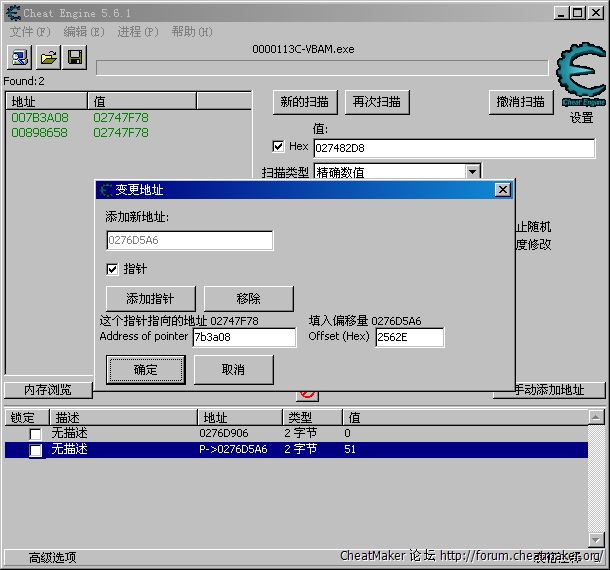Click the Select Process computer icon
This screenshot has width=610, height=570.
[x=20, y=57]
